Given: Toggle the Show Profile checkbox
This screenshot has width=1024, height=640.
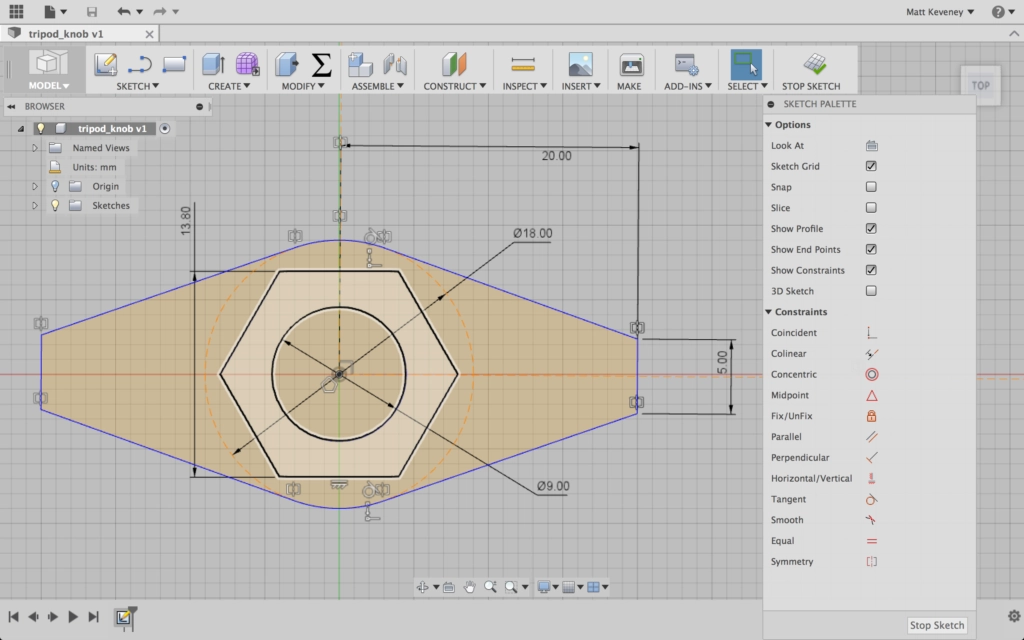Looking at the screenshot, I should coord(871,229).
